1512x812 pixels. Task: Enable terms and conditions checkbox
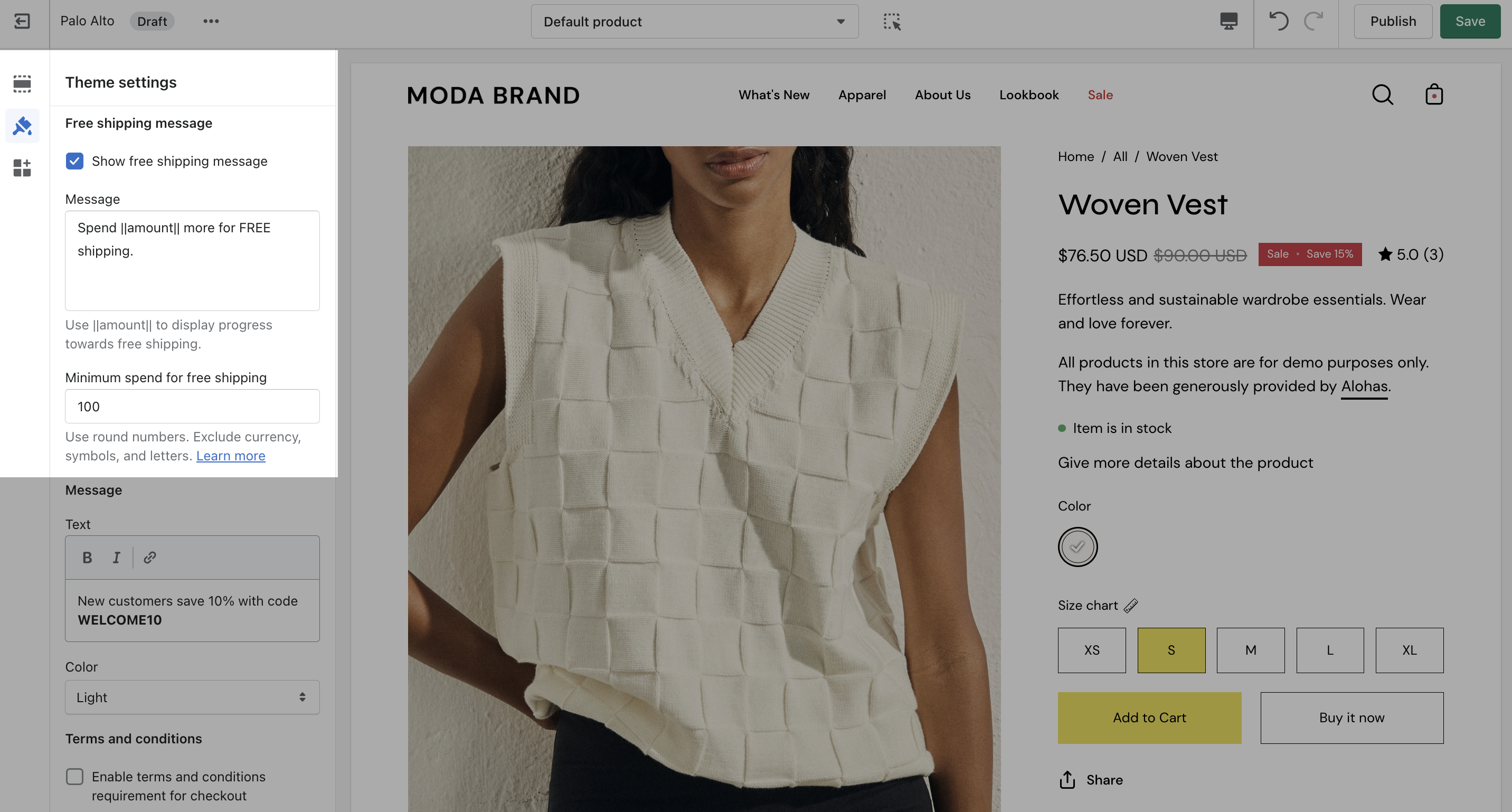(x=74, y=776)
